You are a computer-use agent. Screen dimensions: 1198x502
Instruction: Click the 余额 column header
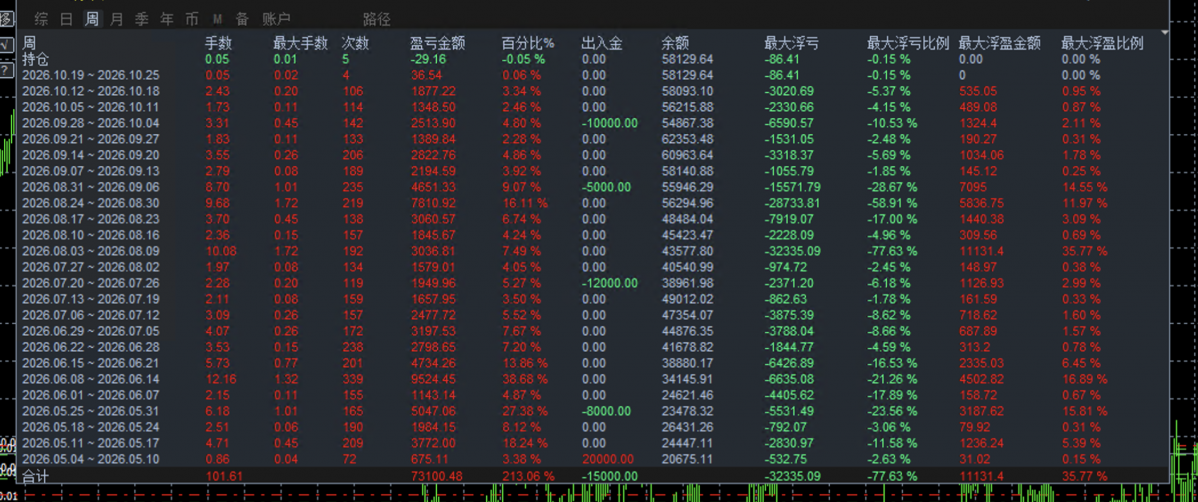pyautogui.click(x=675, y=44)
